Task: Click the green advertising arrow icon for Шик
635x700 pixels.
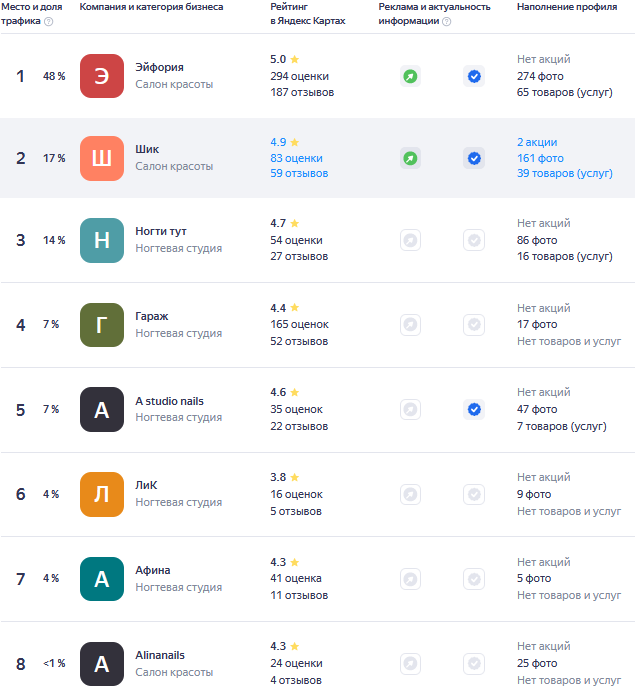Action: [410, 158]
